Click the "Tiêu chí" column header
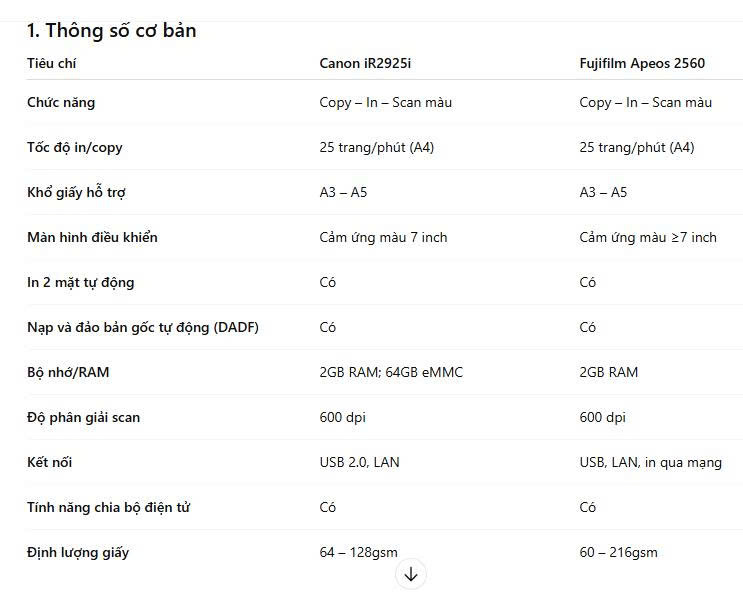Screen dimensions: 743x597 coord(52,63)
